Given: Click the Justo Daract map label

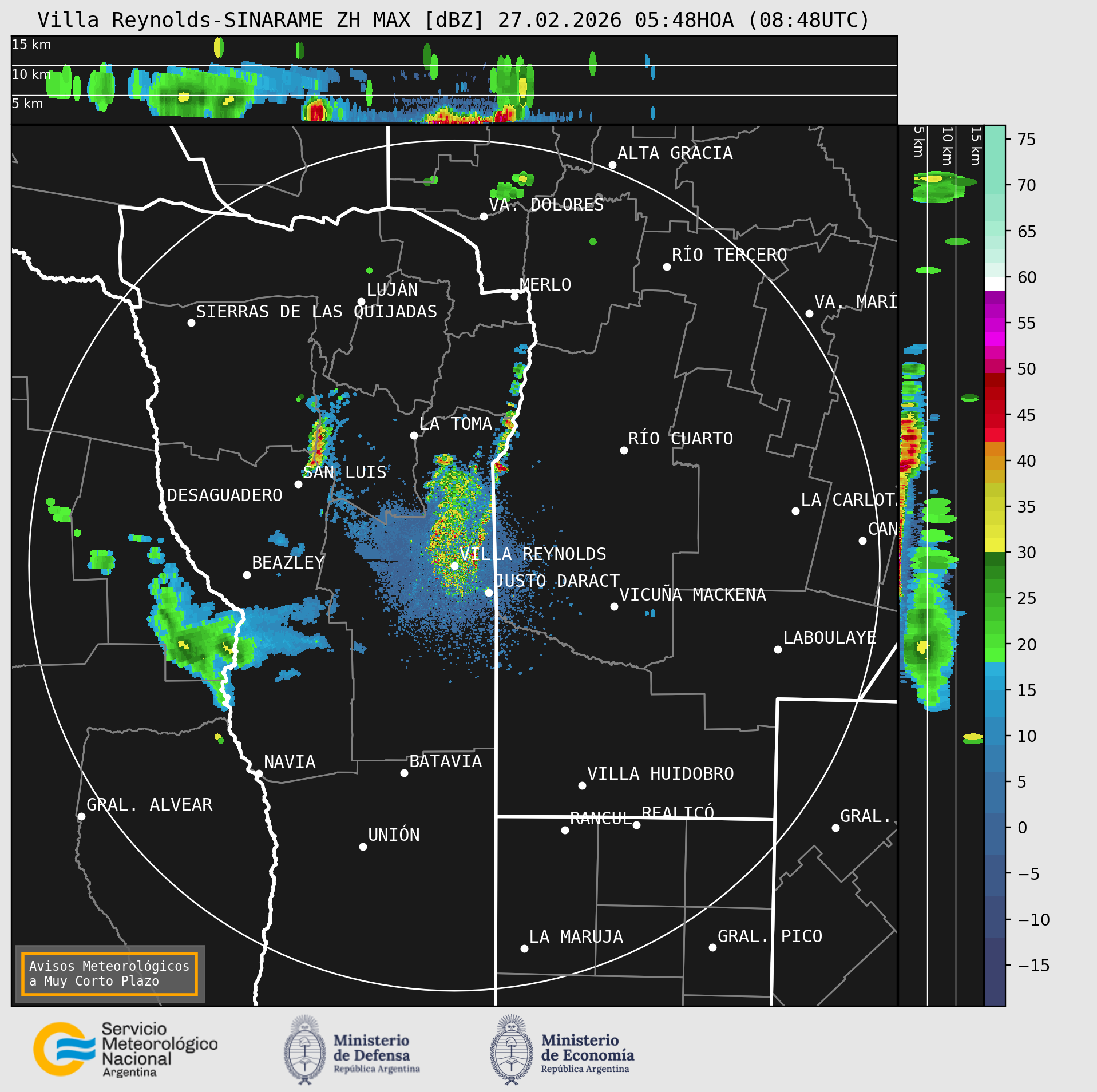Looking at the screenshot, I should pos(557,581).
